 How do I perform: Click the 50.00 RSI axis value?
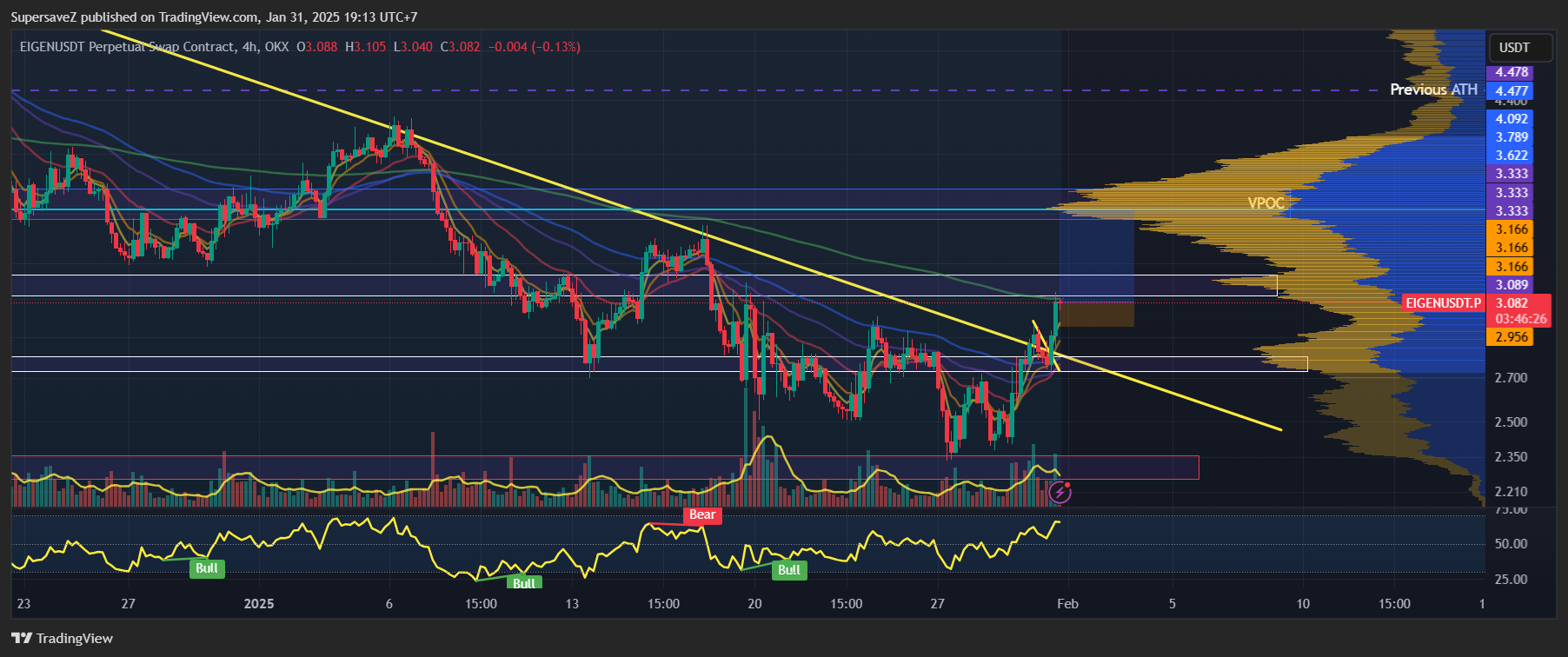click(1511, 544)
